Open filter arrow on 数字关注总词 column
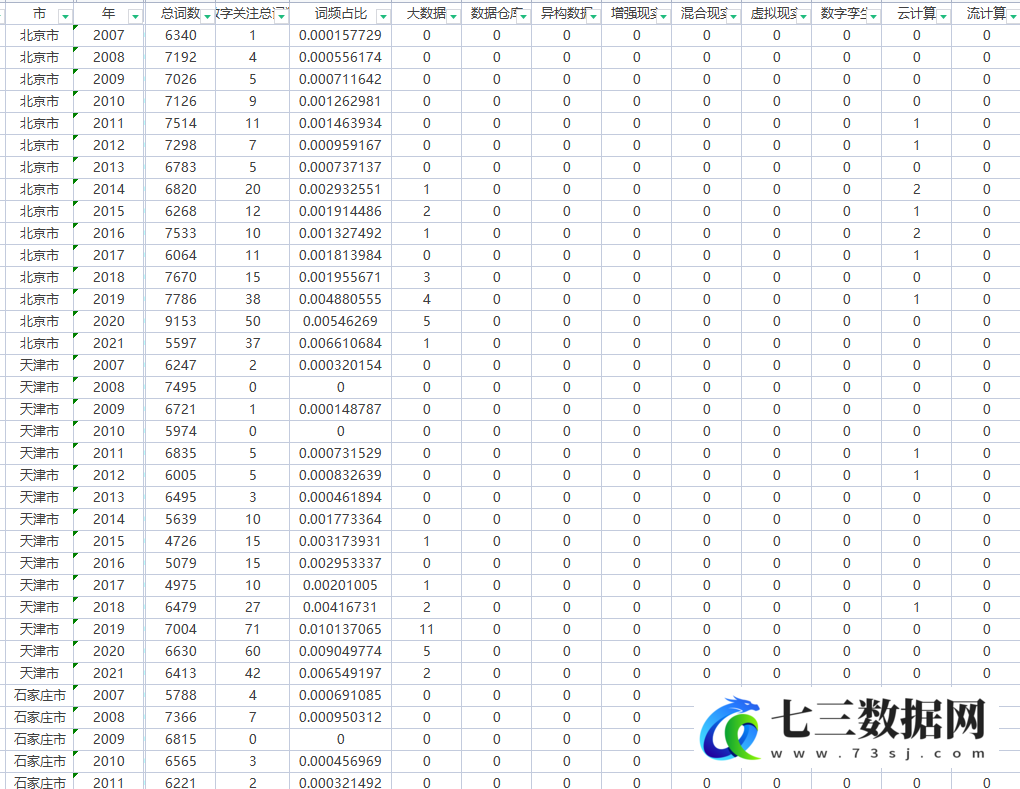 (281, 16)
